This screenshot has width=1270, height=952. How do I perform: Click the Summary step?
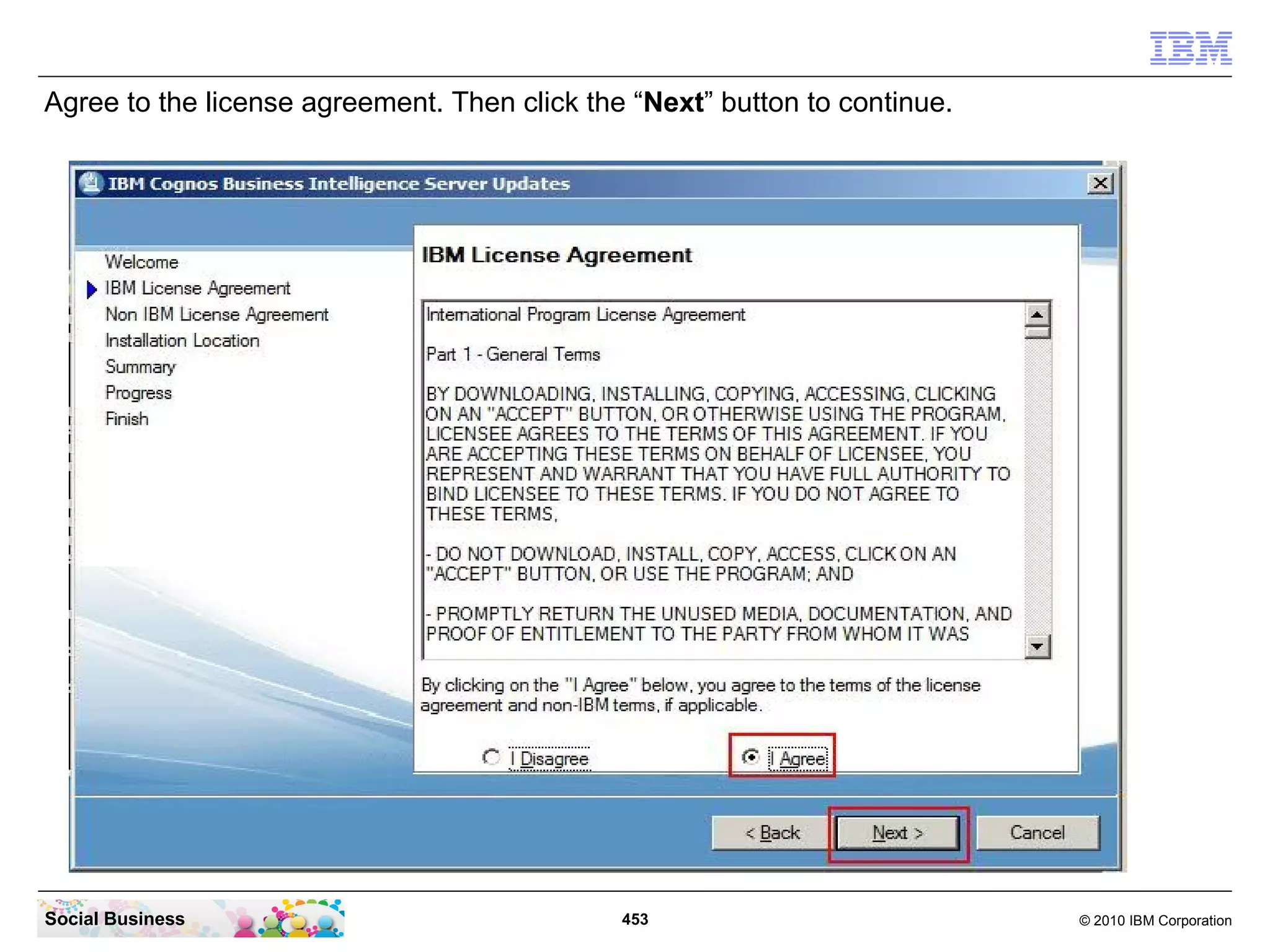(x=141, y=367)
